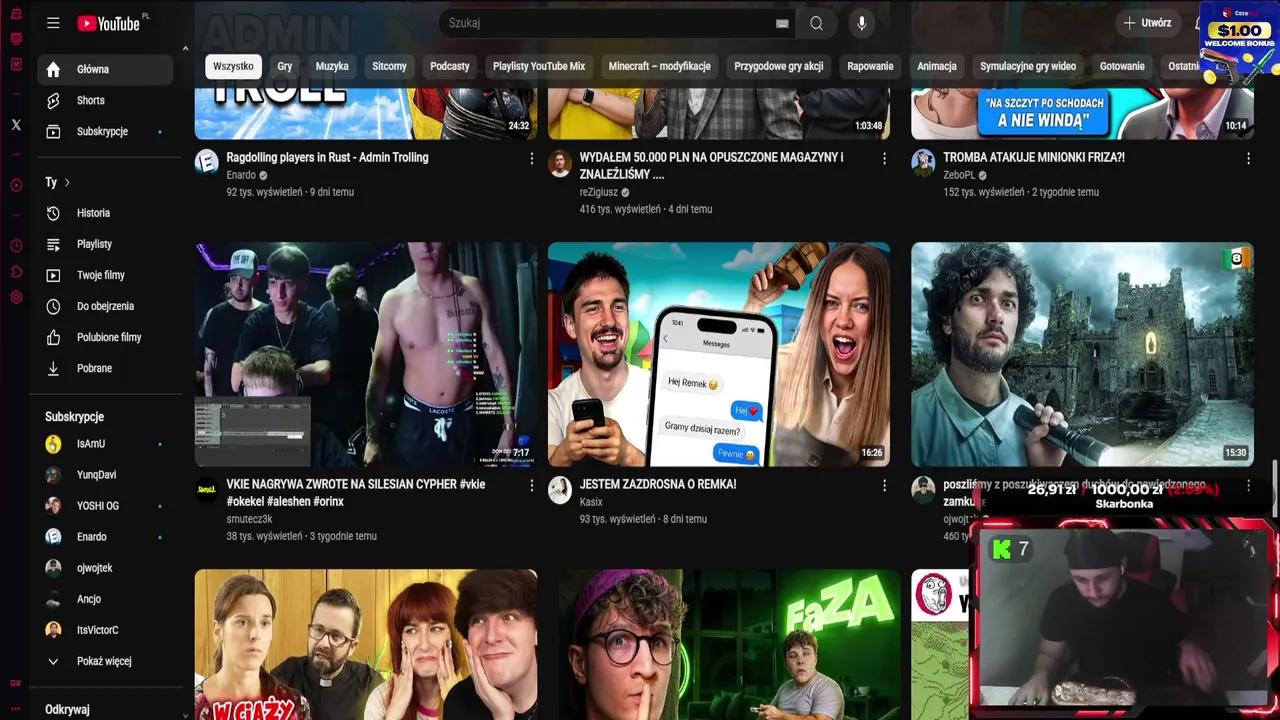The image size is (1280, 720).
Task: Open options for Ragdolling players in Rust video
Action: pos(531,158)
